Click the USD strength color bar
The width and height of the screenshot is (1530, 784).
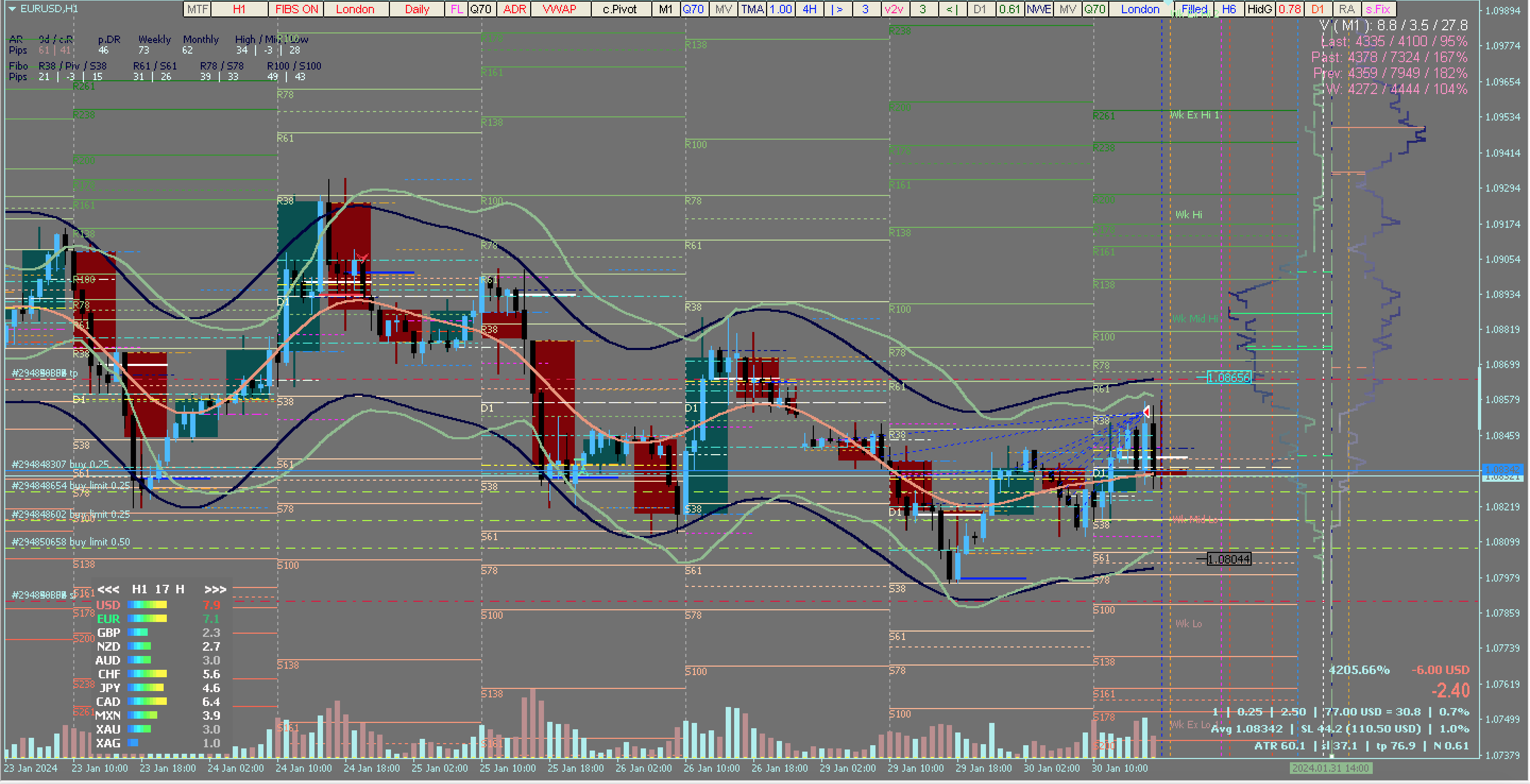tap(147, 604)
